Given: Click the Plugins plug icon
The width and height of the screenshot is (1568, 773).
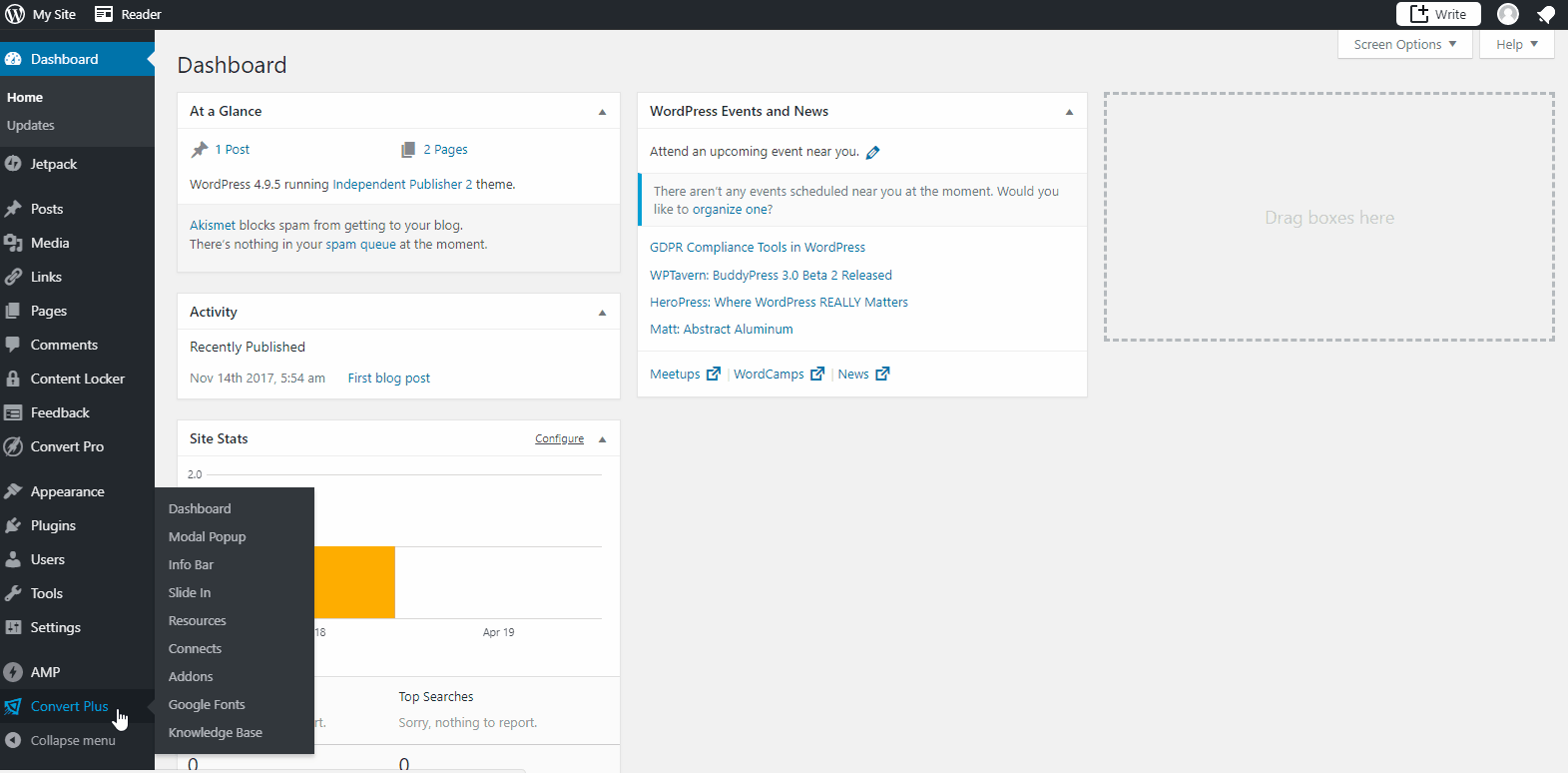Looking at the screenshot, I should coord(13,525).
